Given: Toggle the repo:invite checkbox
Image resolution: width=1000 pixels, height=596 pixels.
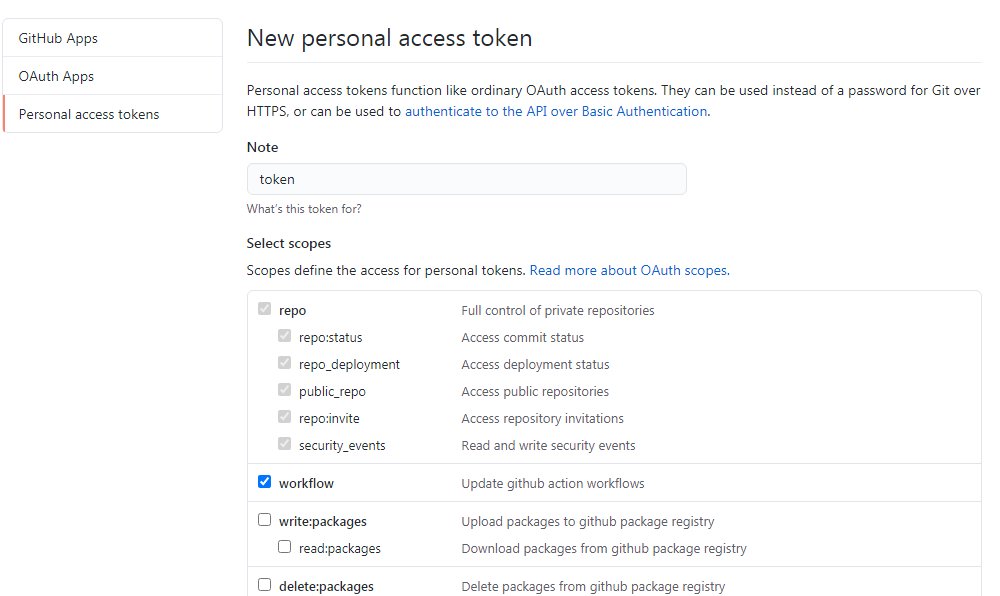Looking at the screenshot, I should click(284, 417).
